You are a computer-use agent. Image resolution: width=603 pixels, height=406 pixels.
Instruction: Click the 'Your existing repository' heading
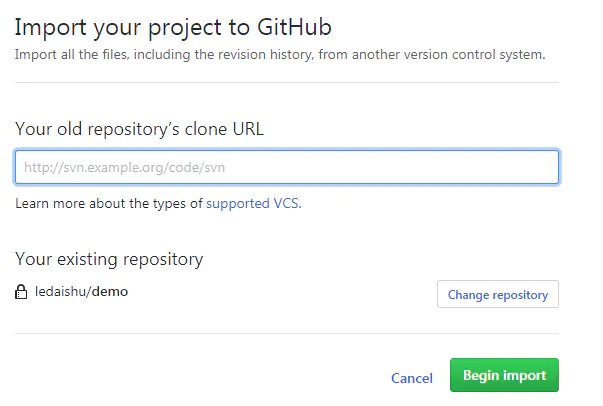click(x=109, y=259)
